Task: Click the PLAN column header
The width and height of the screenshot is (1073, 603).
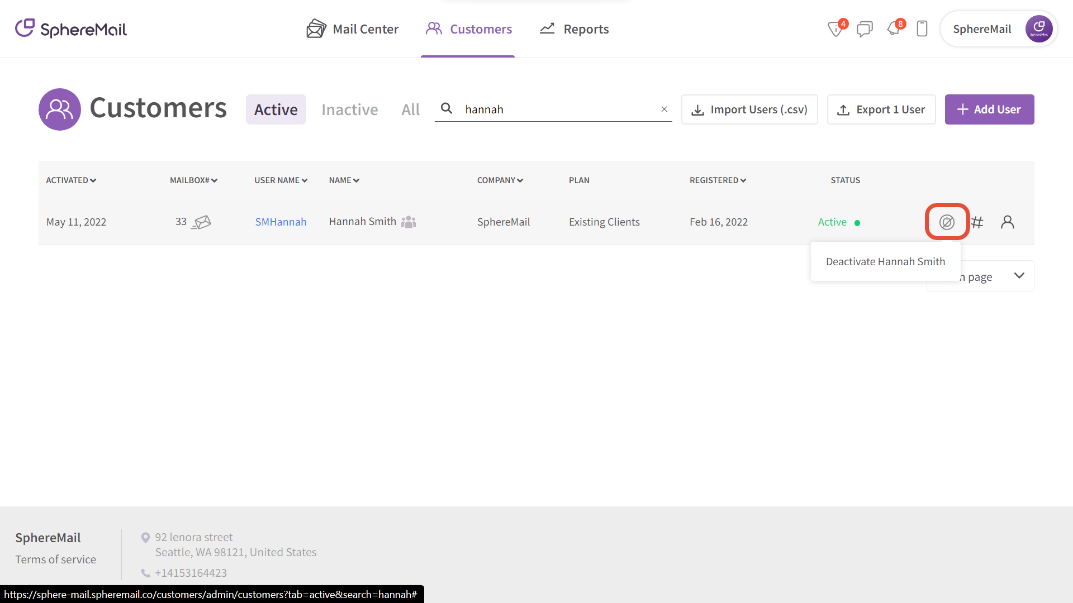Action: 579,180
